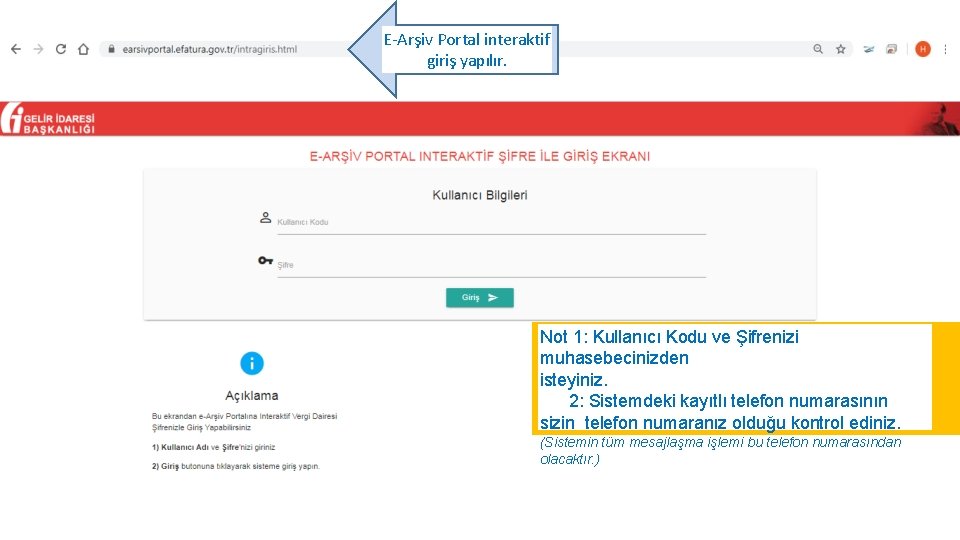Click the E-ARŞİV PORTAL INTERAKTİF ŞİFRE page title

tap(479, 156)
